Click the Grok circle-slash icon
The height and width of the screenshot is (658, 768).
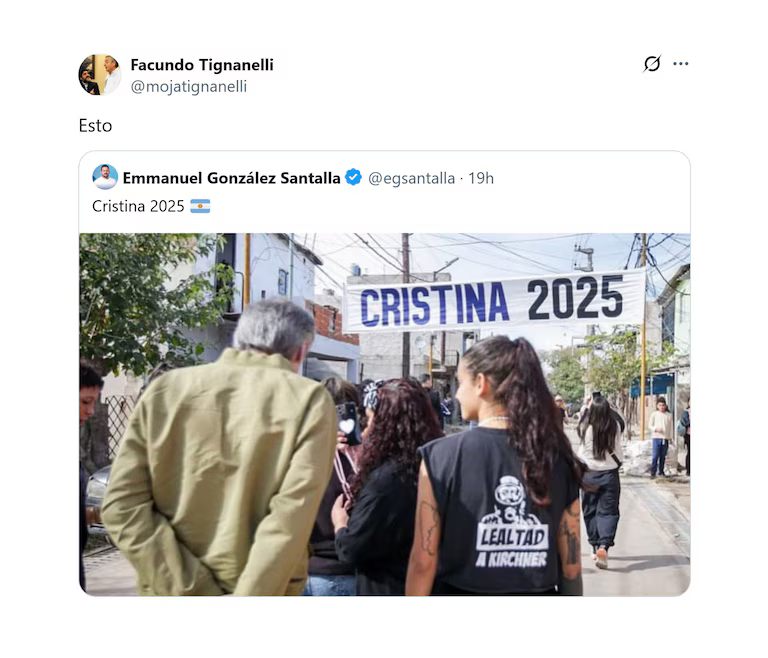coord(652,64)
